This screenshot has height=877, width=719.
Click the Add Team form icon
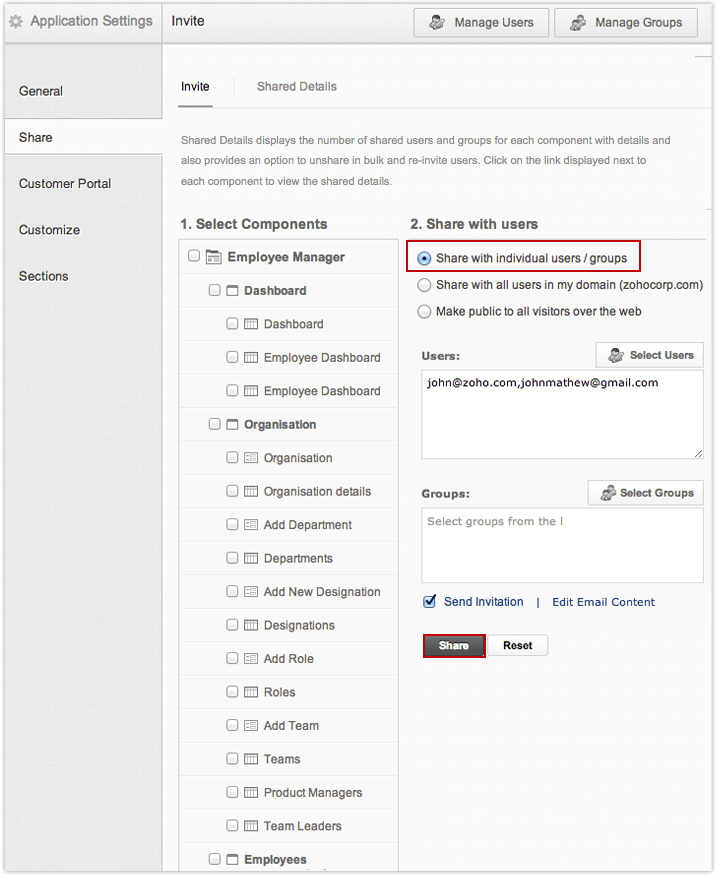[251, 726]
